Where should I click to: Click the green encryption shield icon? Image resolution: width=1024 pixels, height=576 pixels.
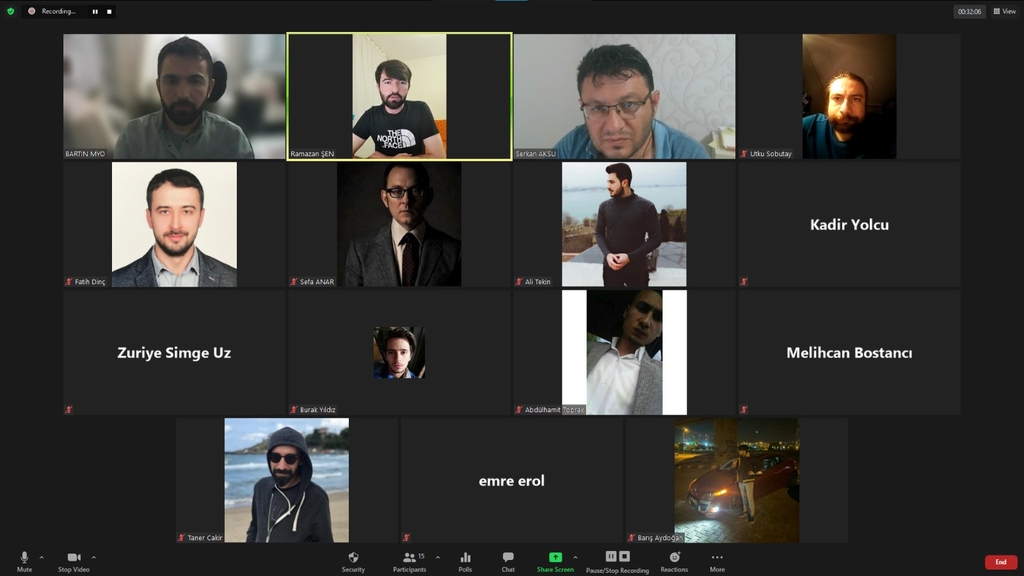click(x=11, y=11)
